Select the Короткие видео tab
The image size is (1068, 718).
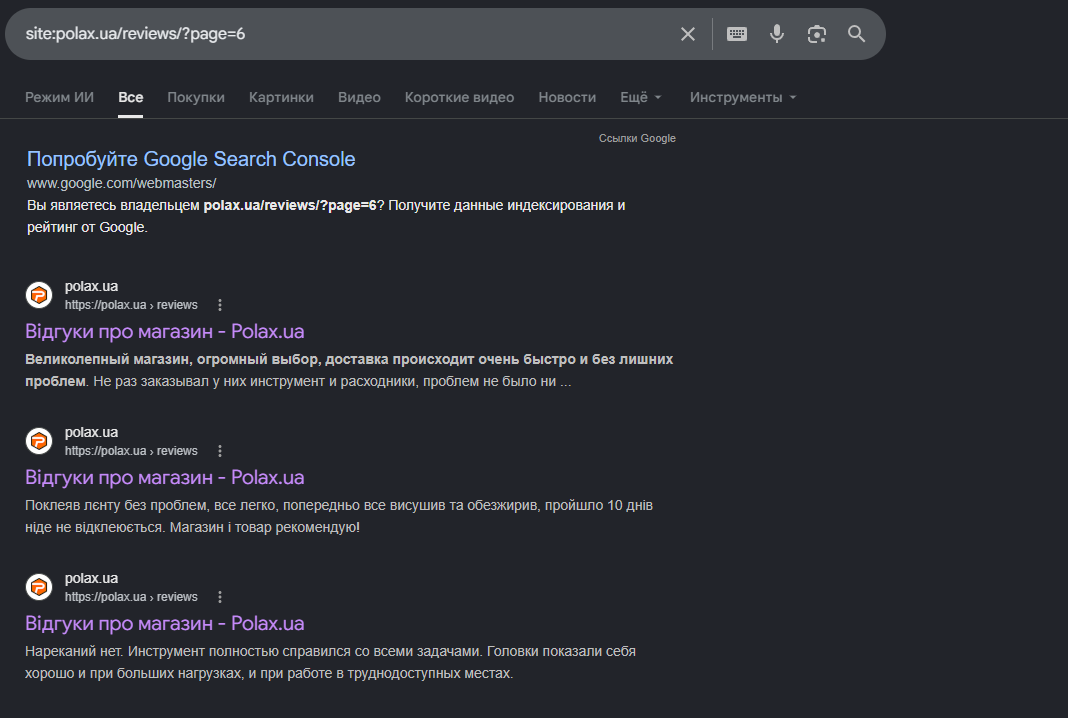pos(459,97)
